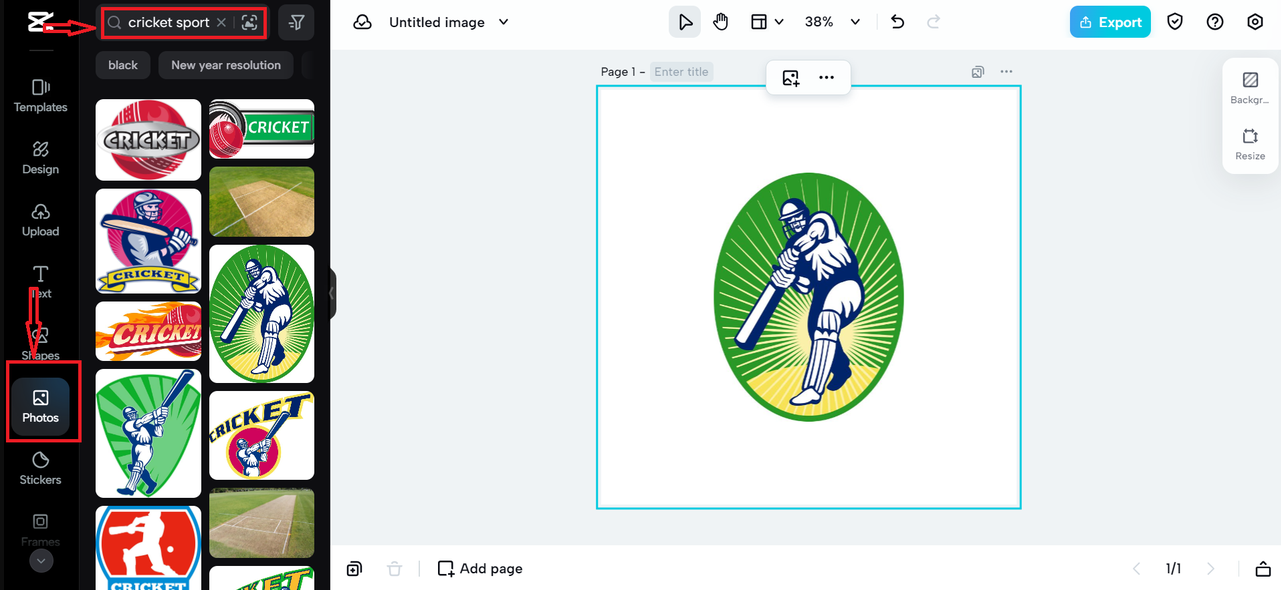1281x590 pixels.
Task: Click the add page icon at bottom left
Action: (x=354, y=569)
